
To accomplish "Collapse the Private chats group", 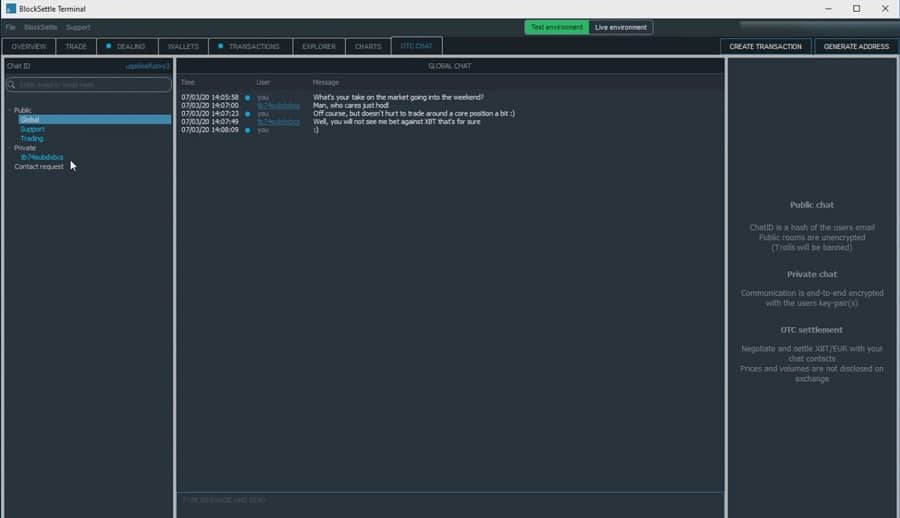I will tap(9, 148).
